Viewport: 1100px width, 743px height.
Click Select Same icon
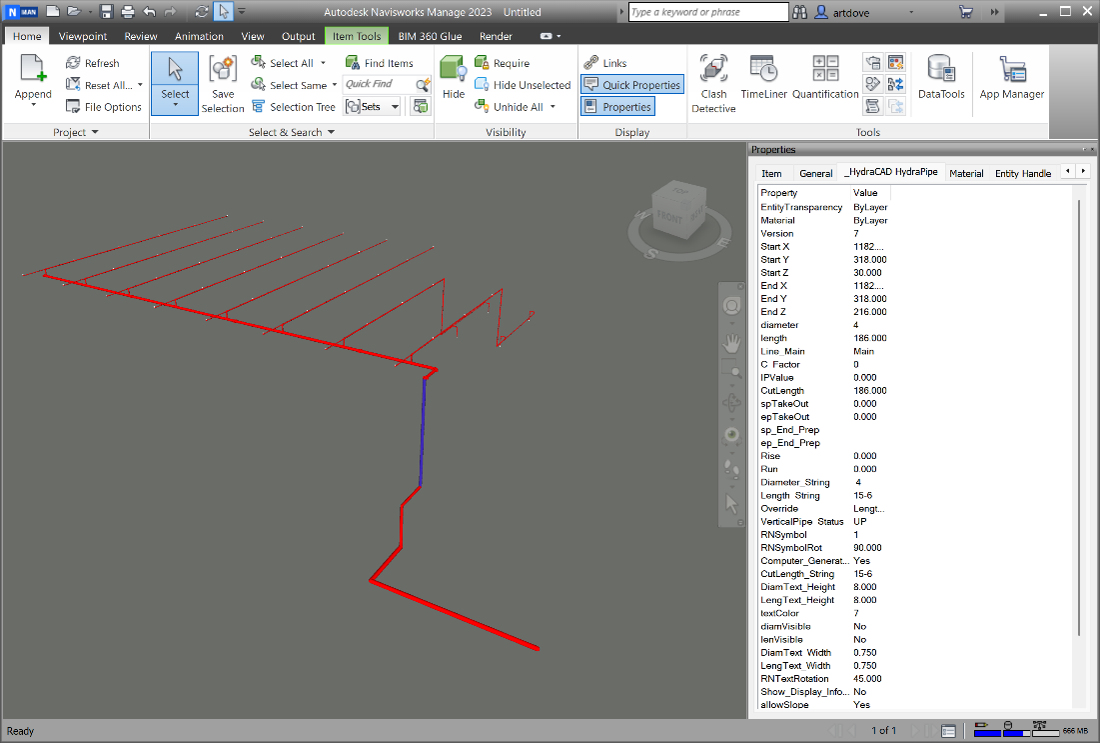258,84
